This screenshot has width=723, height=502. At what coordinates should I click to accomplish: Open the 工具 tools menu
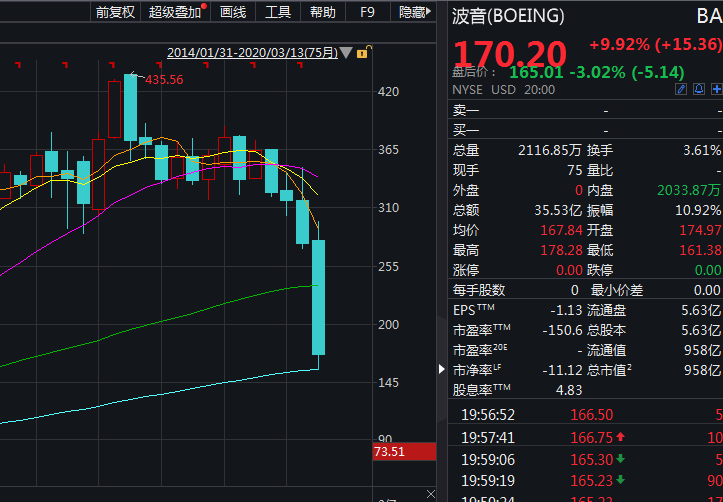click(x=278, y=12)
